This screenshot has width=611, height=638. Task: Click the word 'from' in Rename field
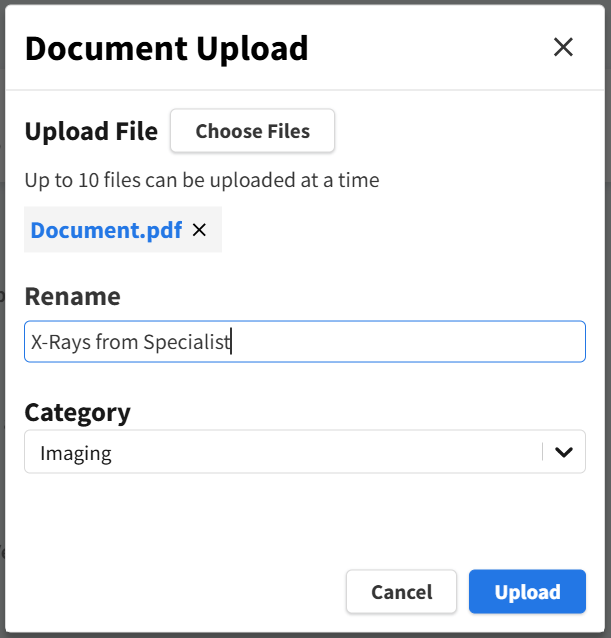tap(117, 342)
